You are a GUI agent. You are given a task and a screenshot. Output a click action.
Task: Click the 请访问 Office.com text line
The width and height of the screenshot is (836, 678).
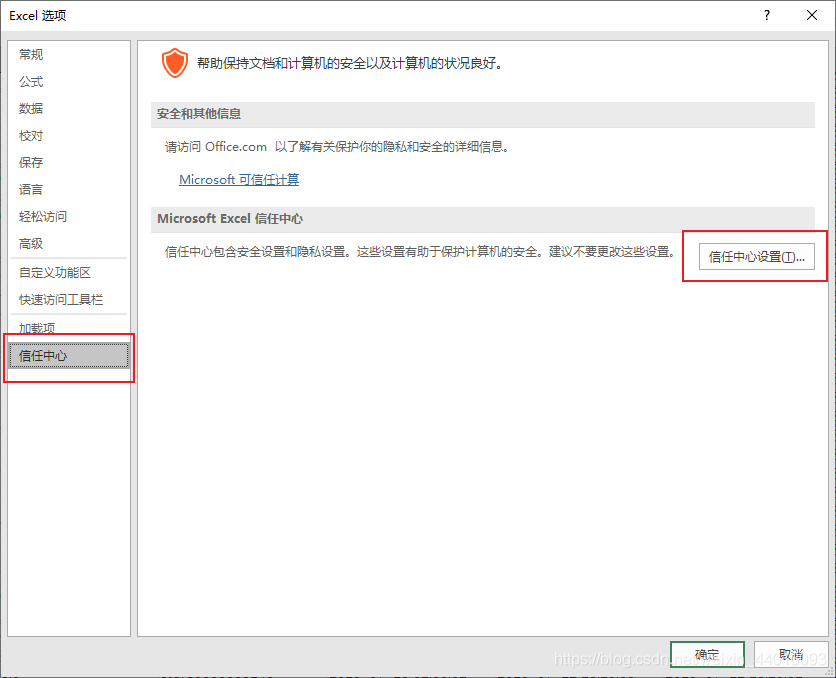click(x=339, y=147)
